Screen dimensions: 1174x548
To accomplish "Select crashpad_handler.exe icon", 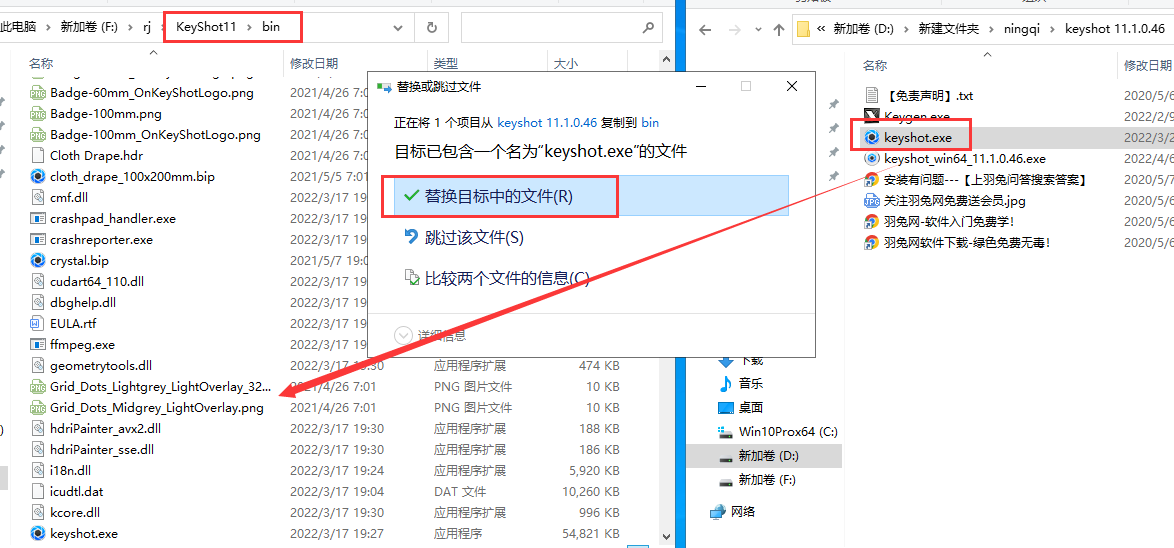I will [37, 219].
